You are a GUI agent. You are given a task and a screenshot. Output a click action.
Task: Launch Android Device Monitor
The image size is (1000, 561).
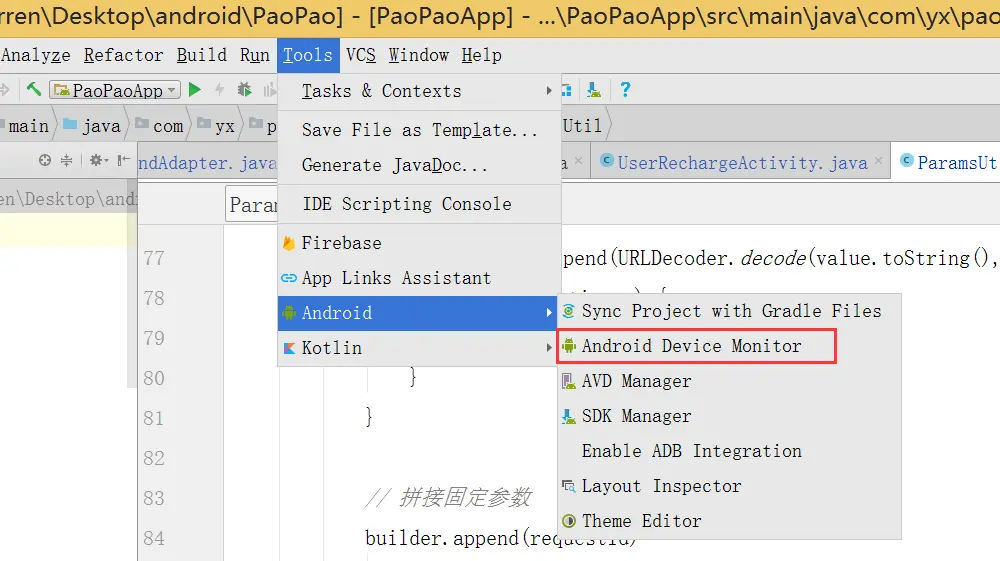[730, 346]
